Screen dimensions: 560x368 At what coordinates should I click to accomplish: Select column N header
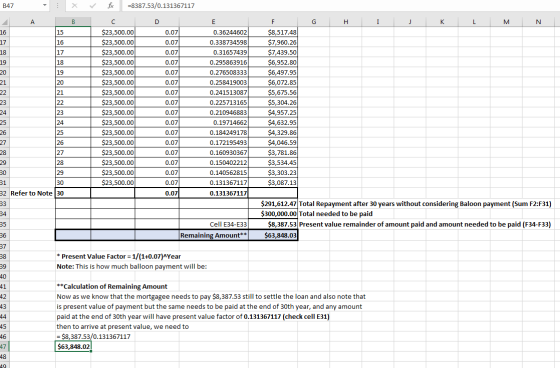pyautogui.click(x=538, y=22)
